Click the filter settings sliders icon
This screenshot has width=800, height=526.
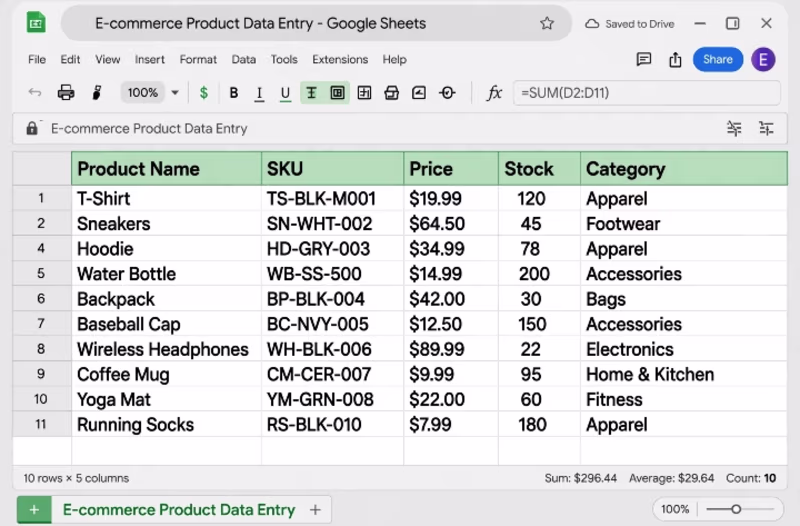[766, 128]
